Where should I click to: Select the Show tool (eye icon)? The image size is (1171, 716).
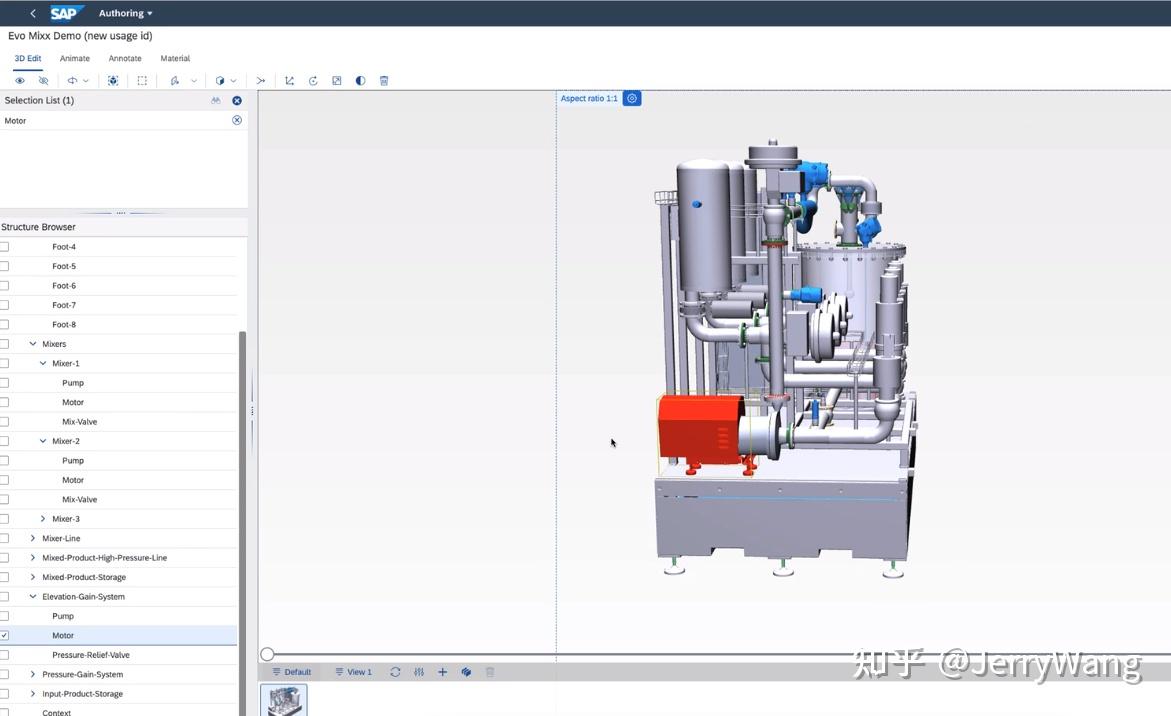(19, 80)
